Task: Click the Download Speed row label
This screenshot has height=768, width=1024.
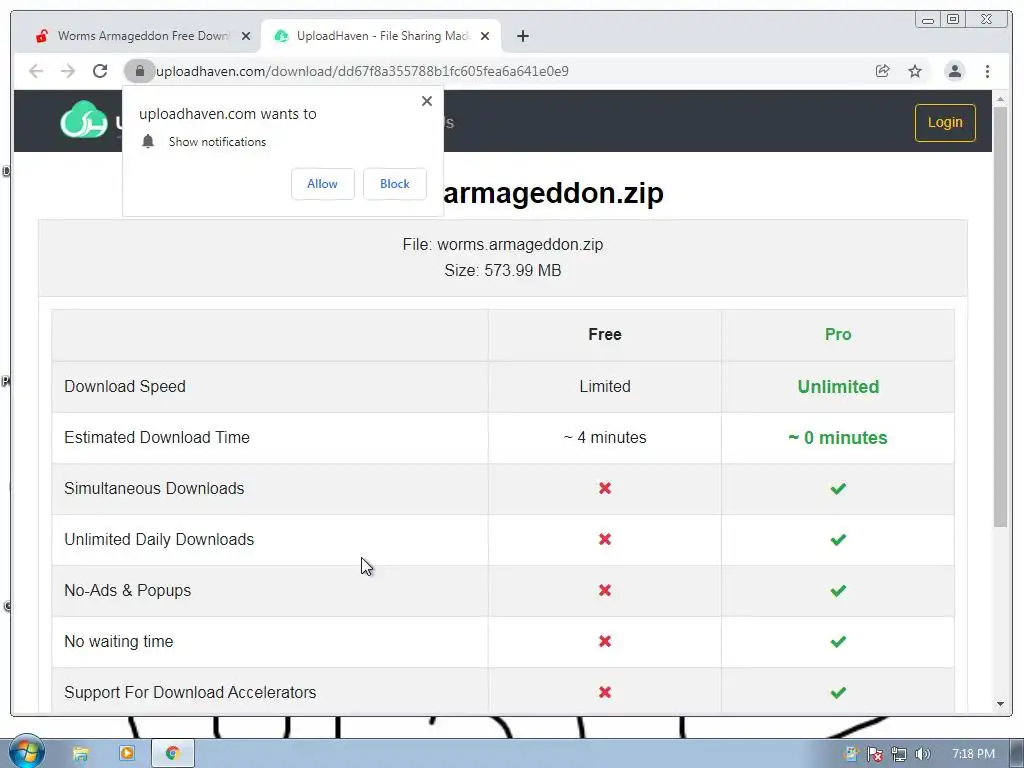Action: [x=125, y=387]
